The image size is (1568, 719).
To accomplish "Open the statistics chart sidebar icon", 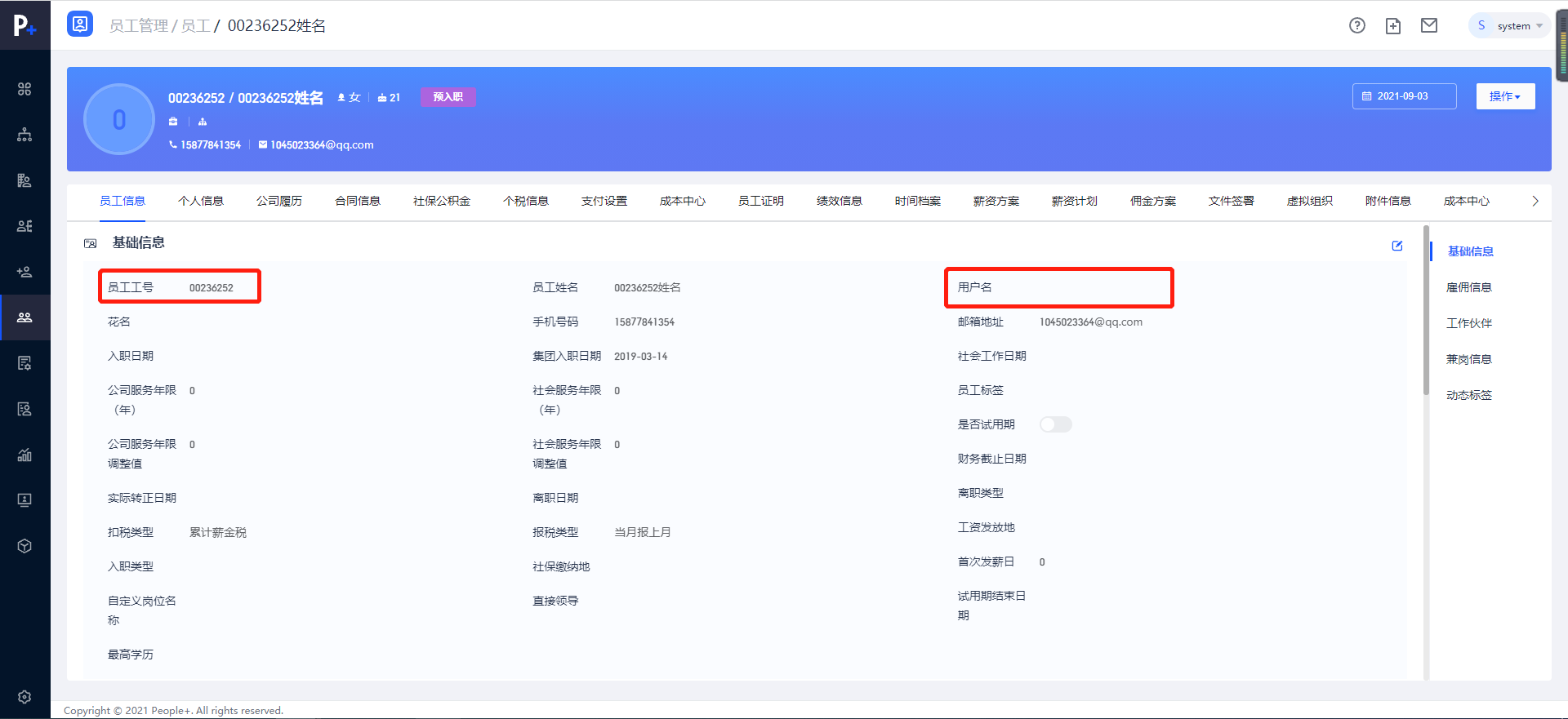I will click(24, 455).
